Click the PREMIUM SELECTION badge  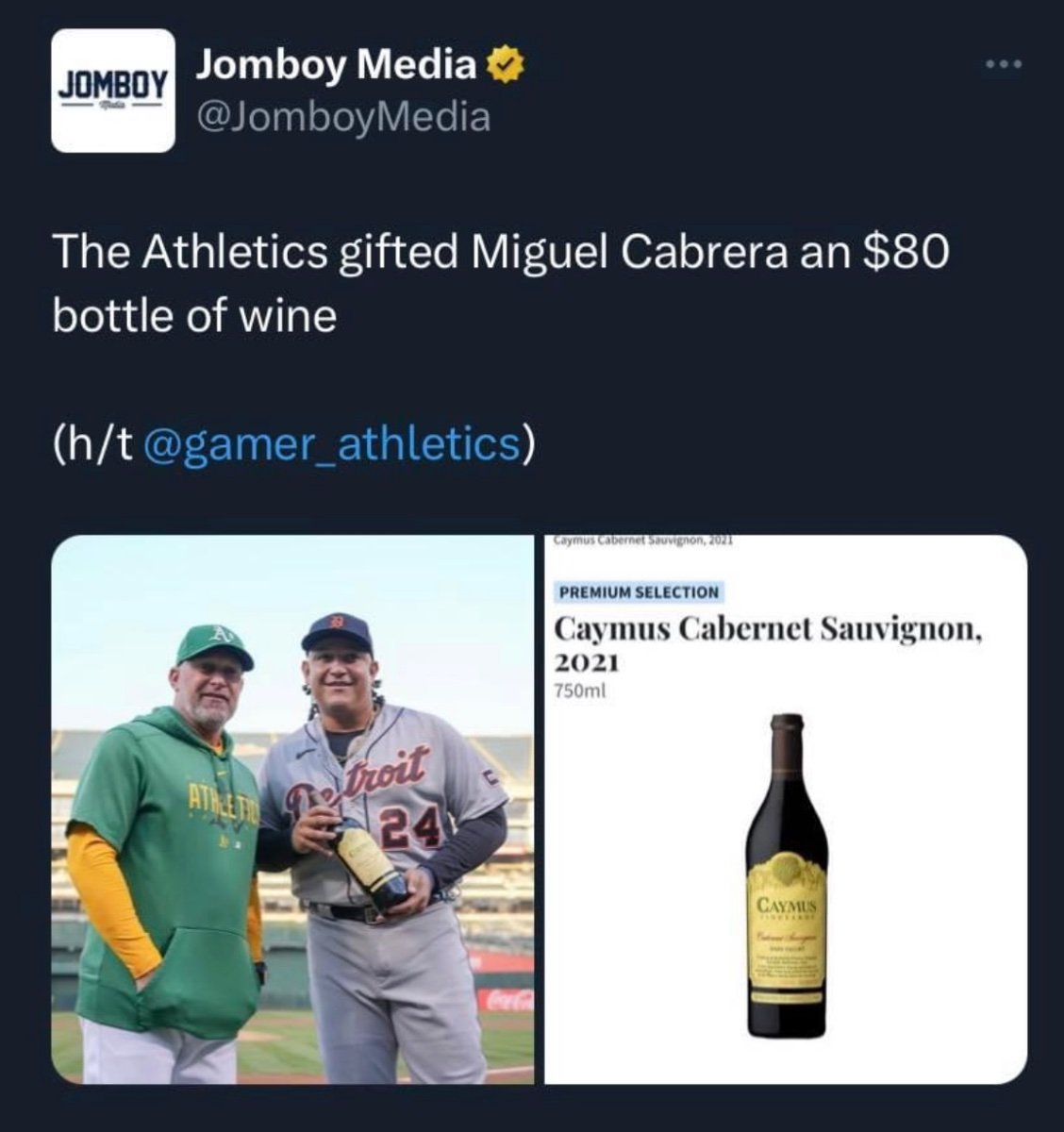[639, 592]
